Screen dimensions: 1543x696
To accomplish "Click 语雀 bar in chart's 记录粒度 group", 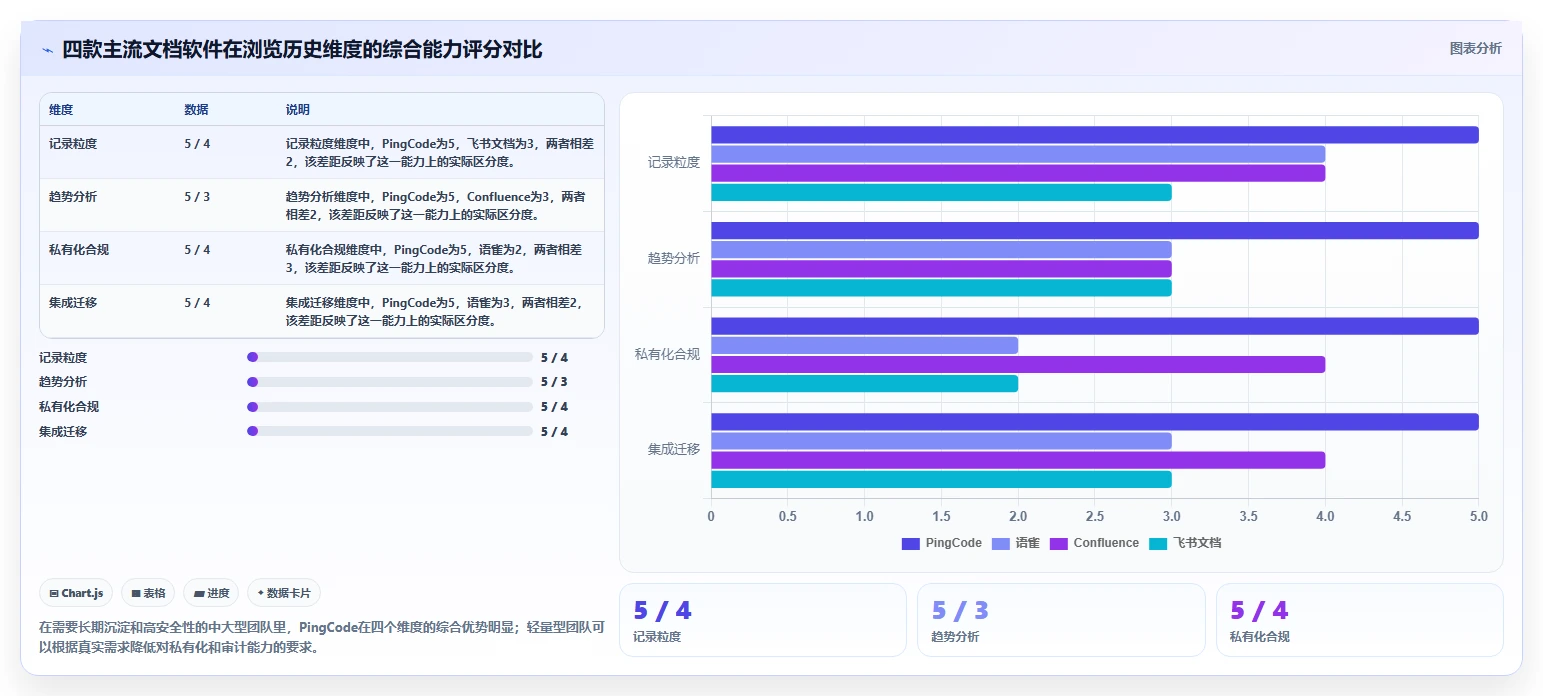I will pyautogui.click(x=1018, y=154).
